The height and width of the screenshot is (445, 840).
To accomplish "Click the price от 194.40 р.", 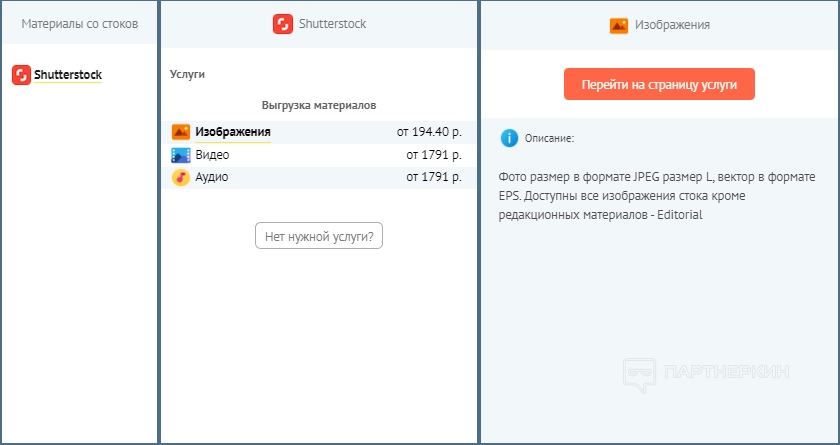I will click(428, 132).
